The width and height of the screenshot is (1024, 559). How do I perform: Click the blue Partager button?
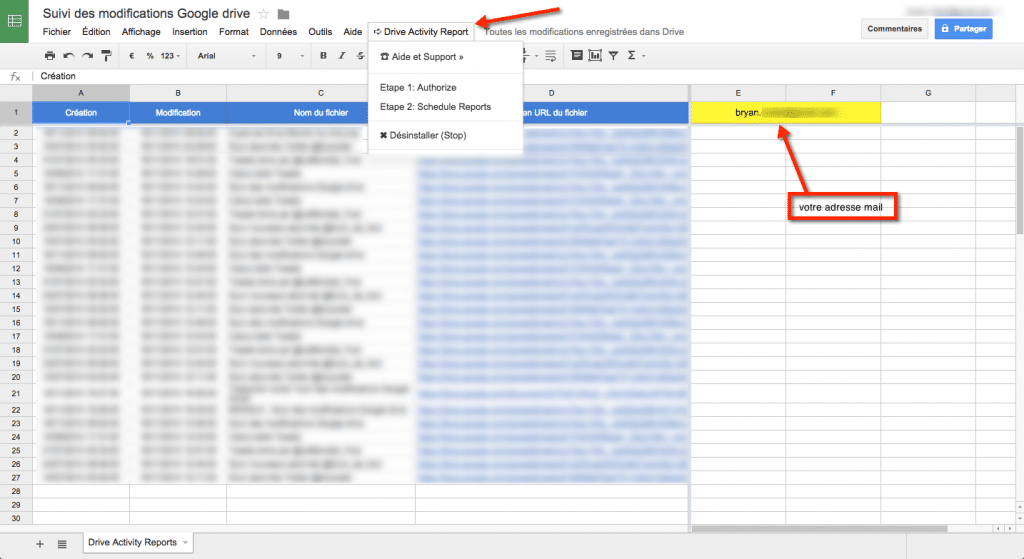tap(963, 29)
